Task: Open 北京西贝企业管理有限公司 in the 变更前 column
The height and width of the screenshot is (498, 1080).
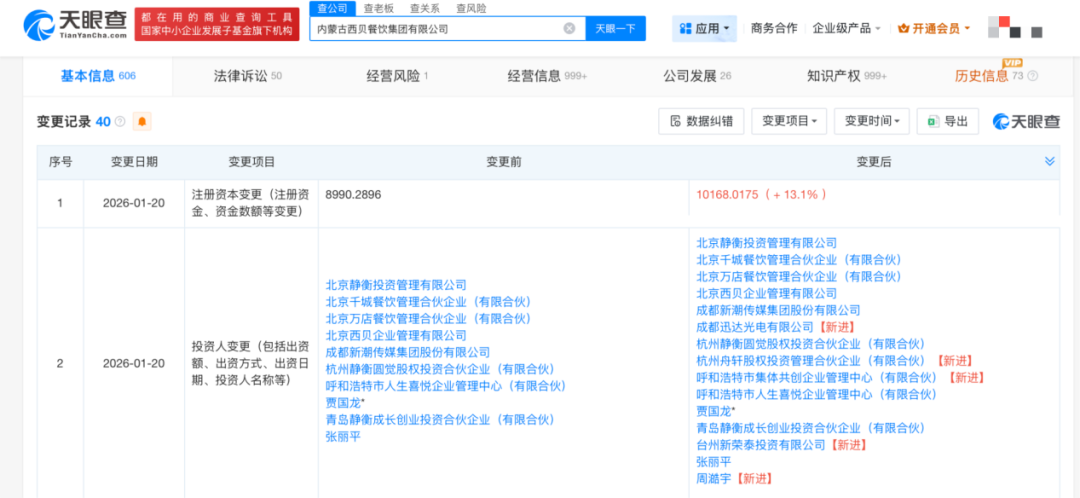Action: pyautogui.click(x=396, y=335)
